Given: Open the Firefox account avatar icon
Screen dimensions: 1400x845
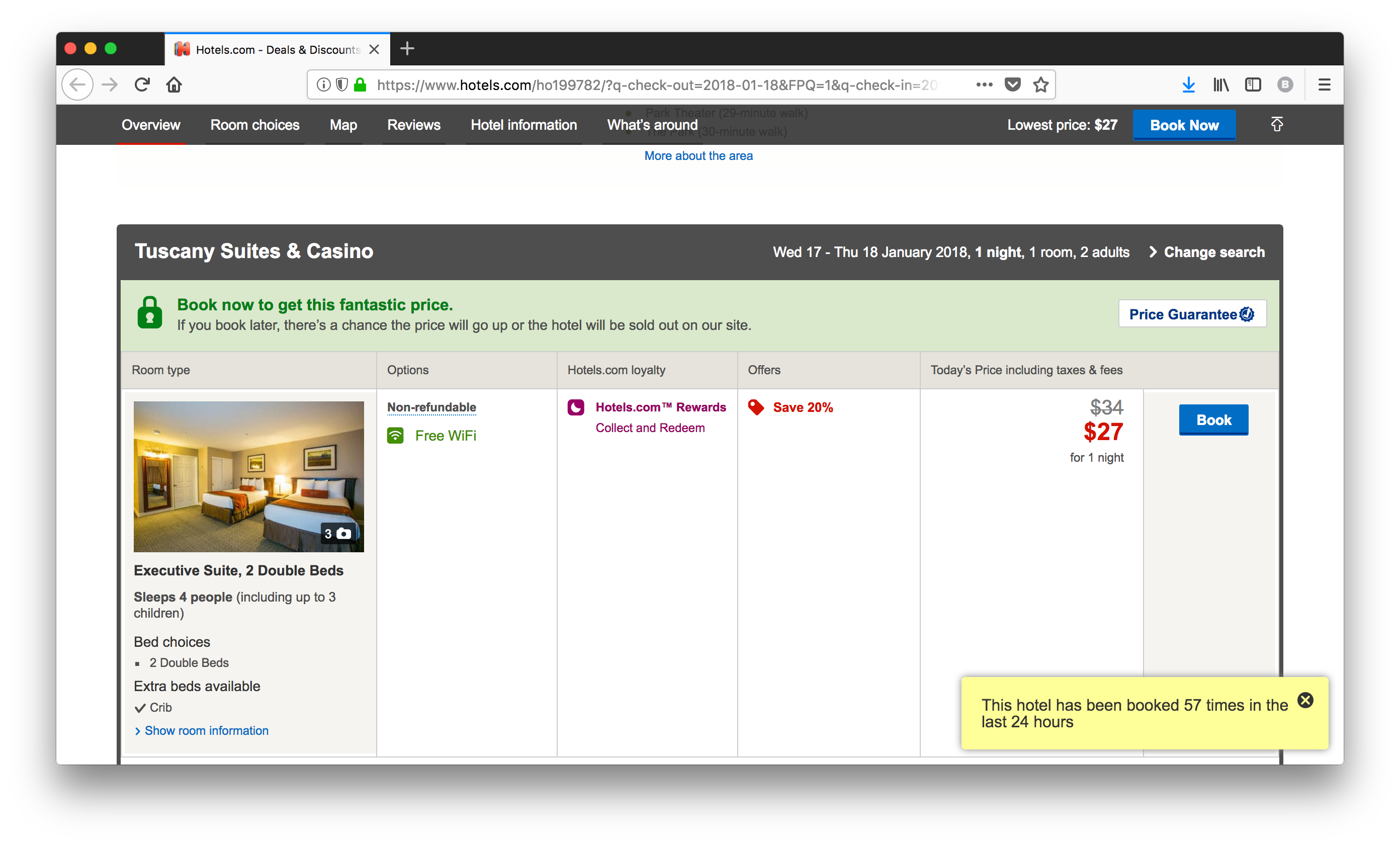Looking at the screenshot, I should pos(1285,84).
